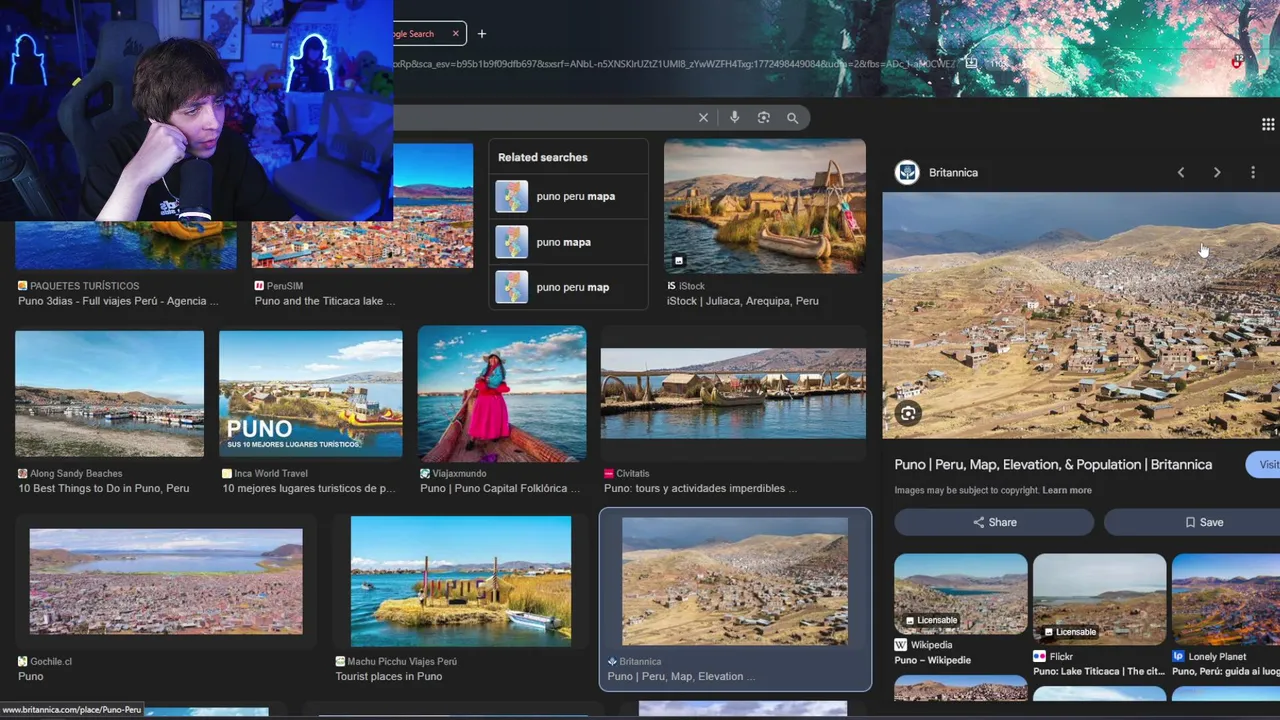Go to previous image in preview panel
1280x720 pixels.
1181,173
